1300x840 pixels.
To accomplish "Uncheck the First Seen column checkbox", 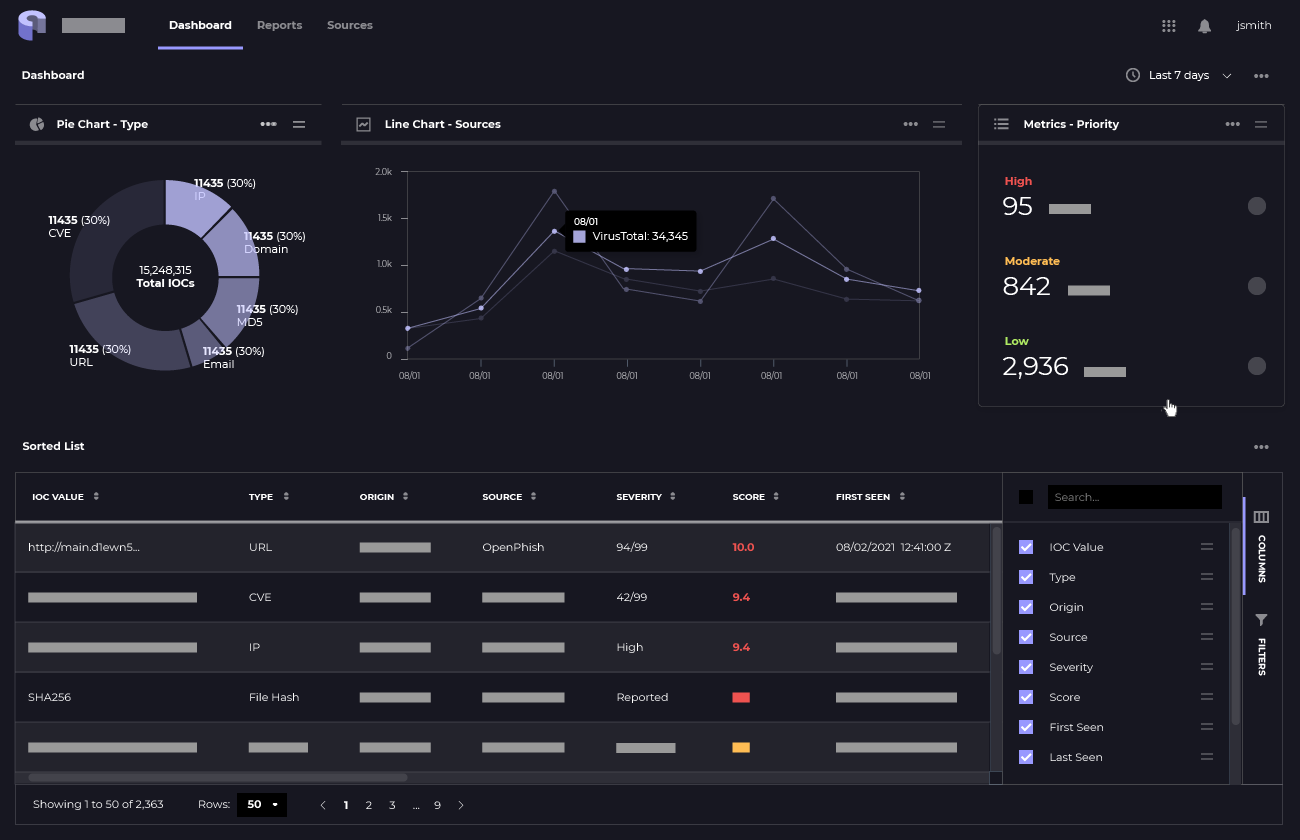I will [x=1026, y=727].
